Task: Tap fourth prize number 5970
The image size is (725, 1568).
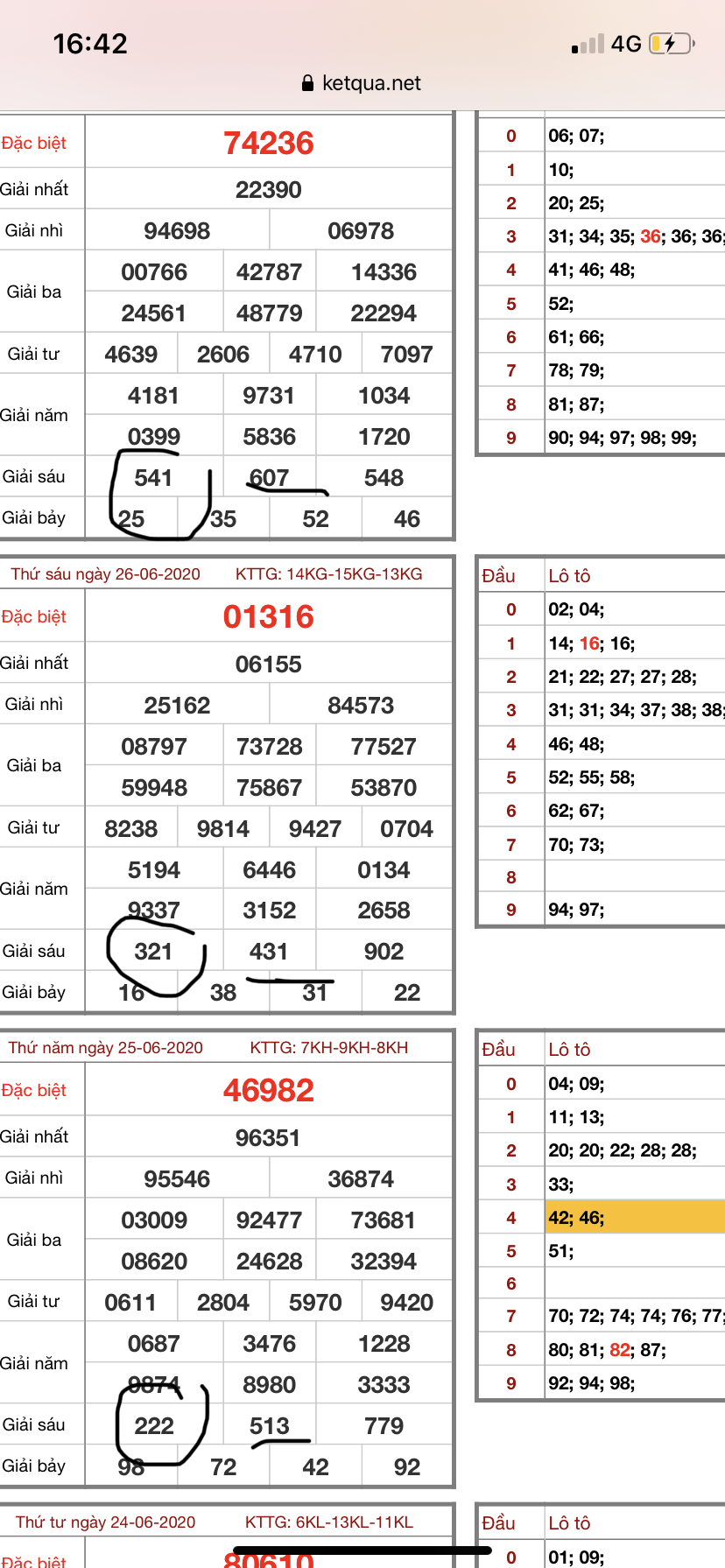Action: click(x=315, y=1303)
